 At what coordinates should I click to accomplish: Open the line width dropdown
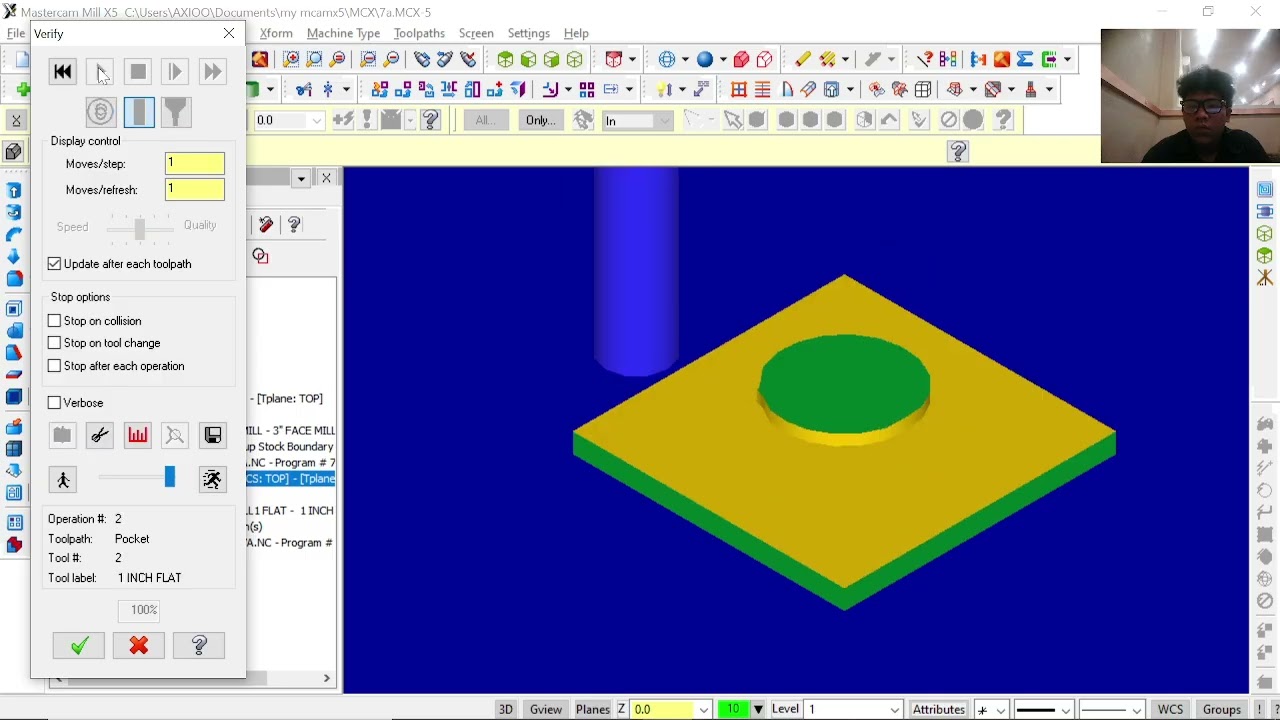(x=1137, y=710)
